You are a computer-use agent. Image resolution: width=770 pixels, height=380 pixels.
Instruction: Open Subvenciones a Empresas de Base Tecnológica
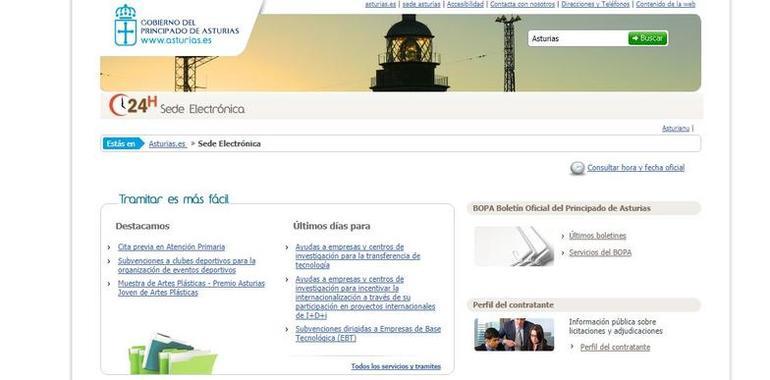pos(368,333)
